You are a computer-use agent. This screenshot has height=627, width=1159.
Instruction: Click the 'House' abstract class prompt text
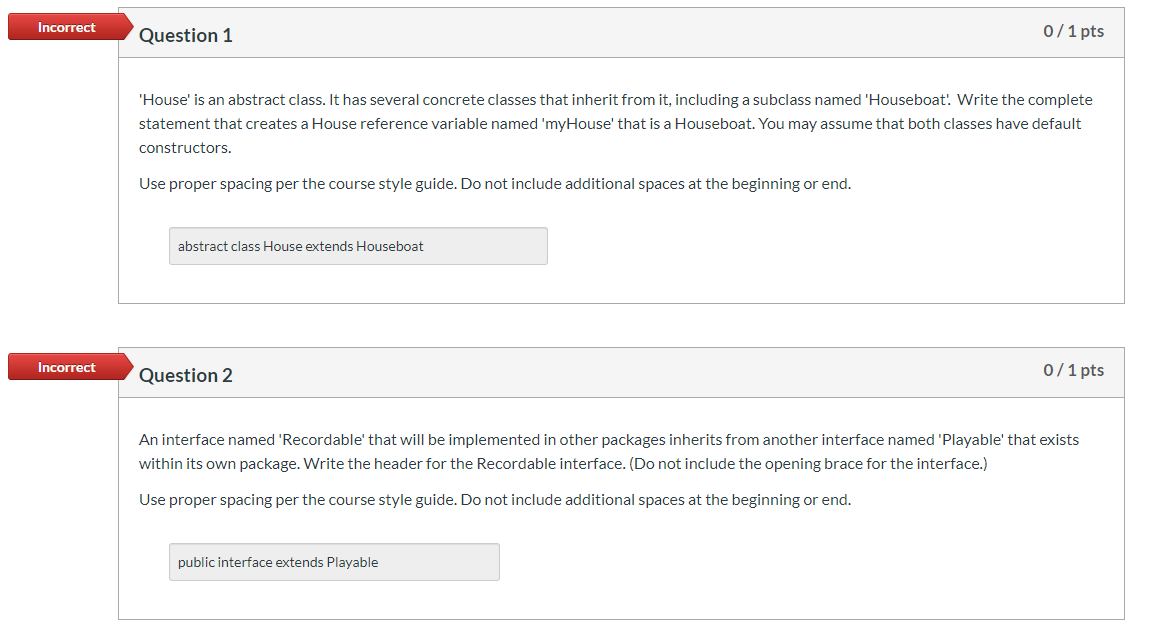(616, 123)
